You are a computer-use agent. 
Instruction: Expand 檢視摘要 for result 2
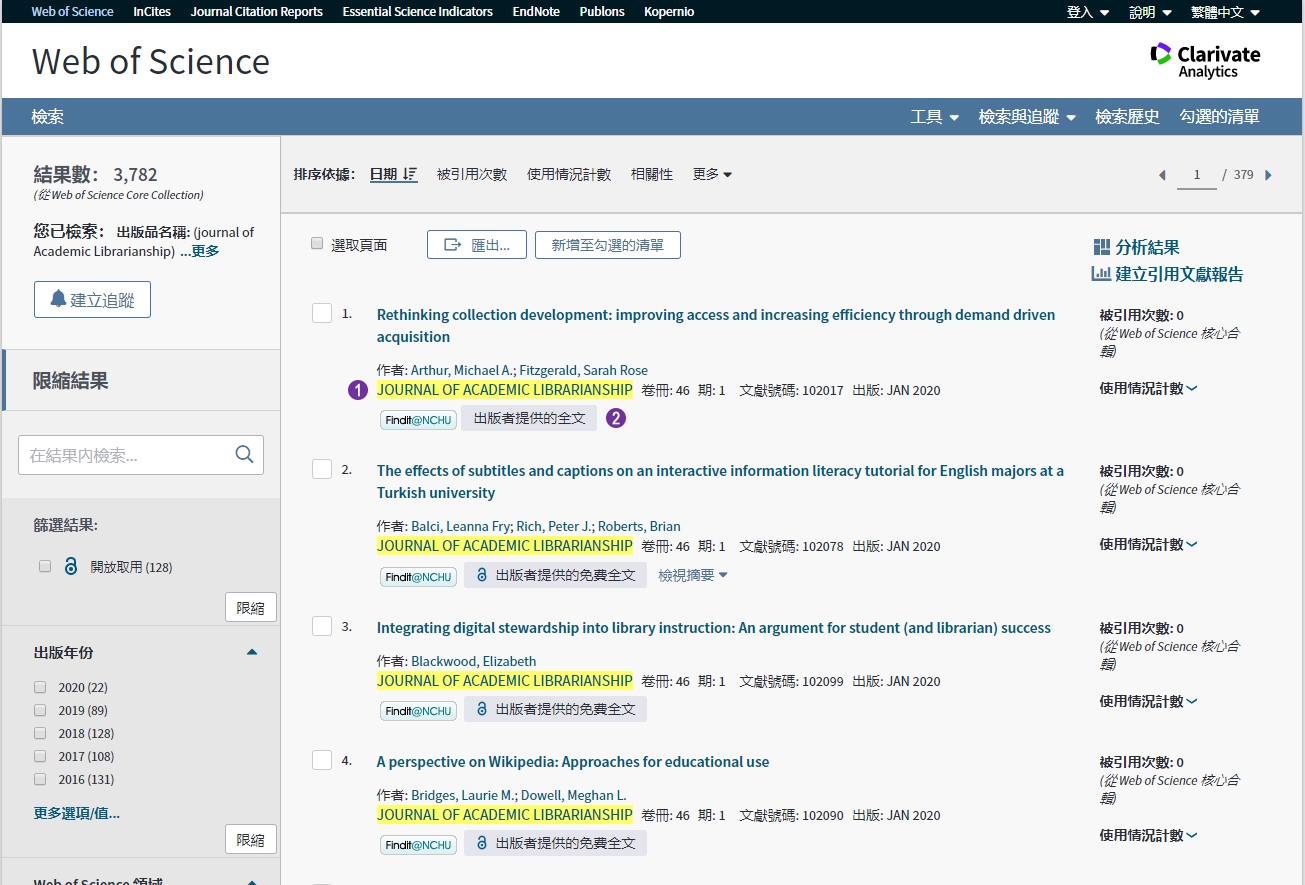pyautogui.click(x=693, y=575)
